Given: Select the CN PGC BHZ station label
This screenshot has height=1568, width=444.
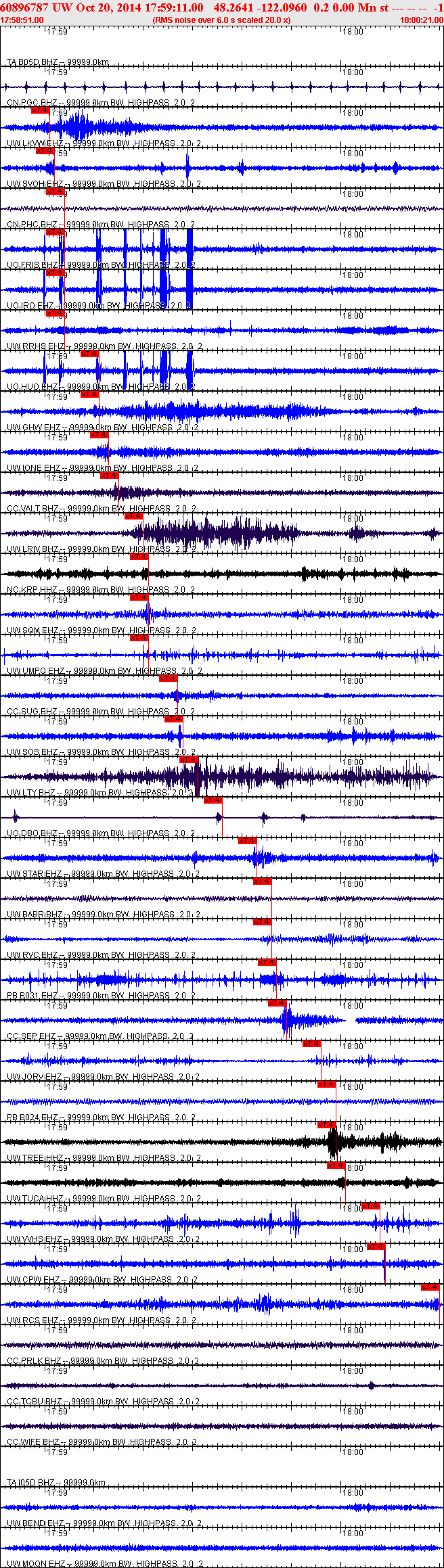Looking at the screenshot, I should [x=100, y=103].
